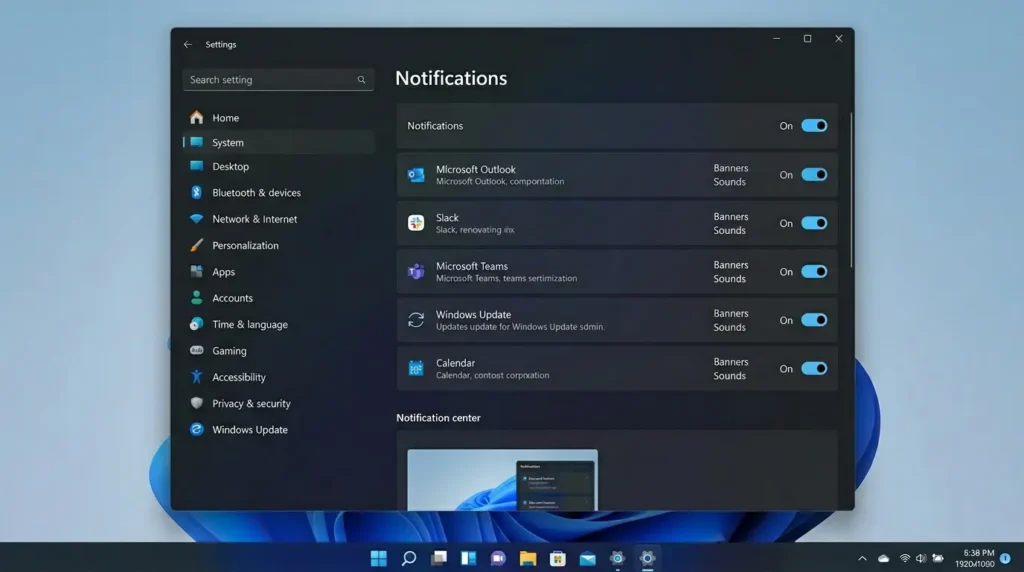Open Mail app from the taskbar
1024x572 pixels.
tap(588, 558)
